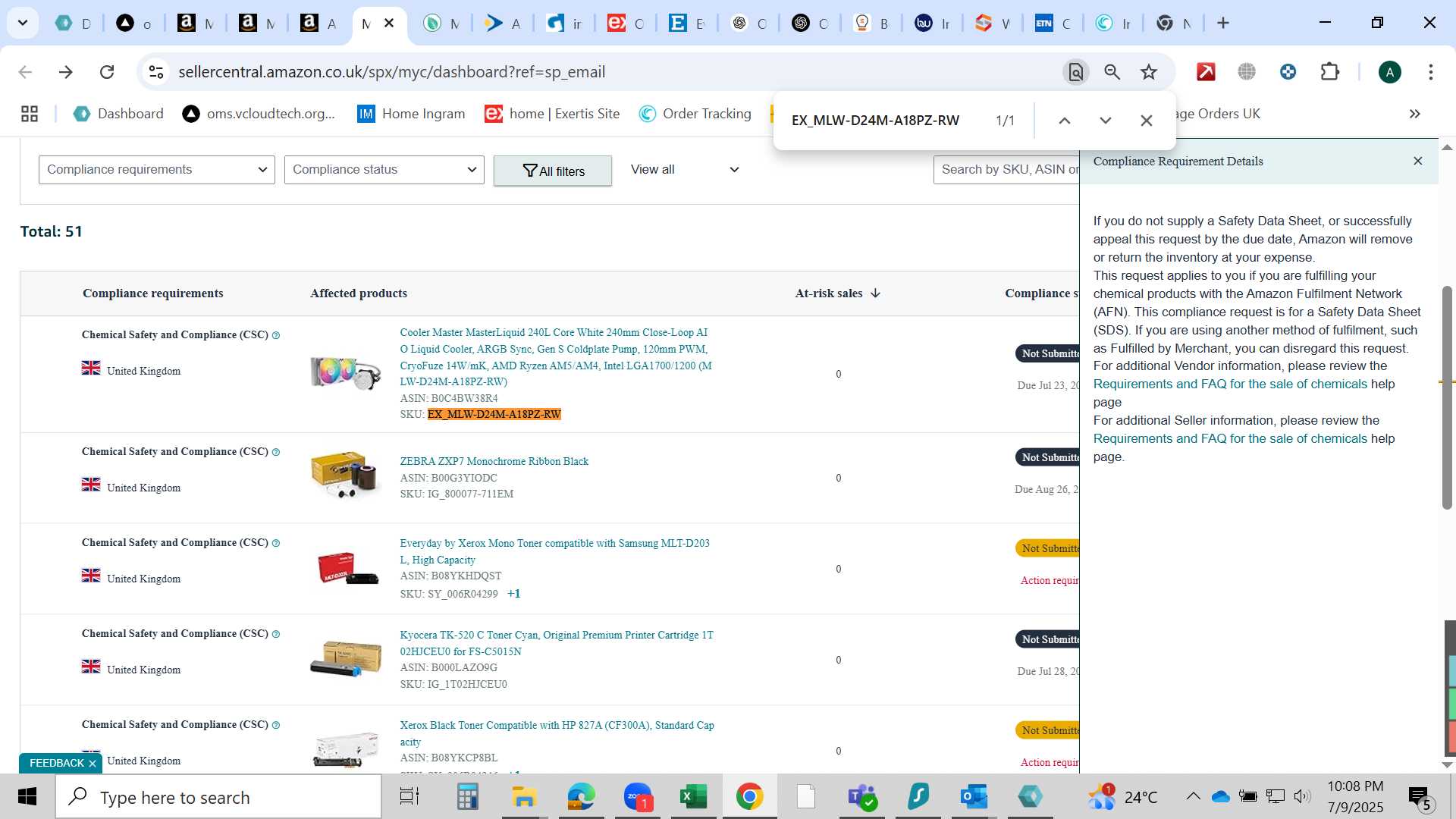This screenshot has width=1456, height=819.
Task: Click the All filters button
Action: pos(553,171)
